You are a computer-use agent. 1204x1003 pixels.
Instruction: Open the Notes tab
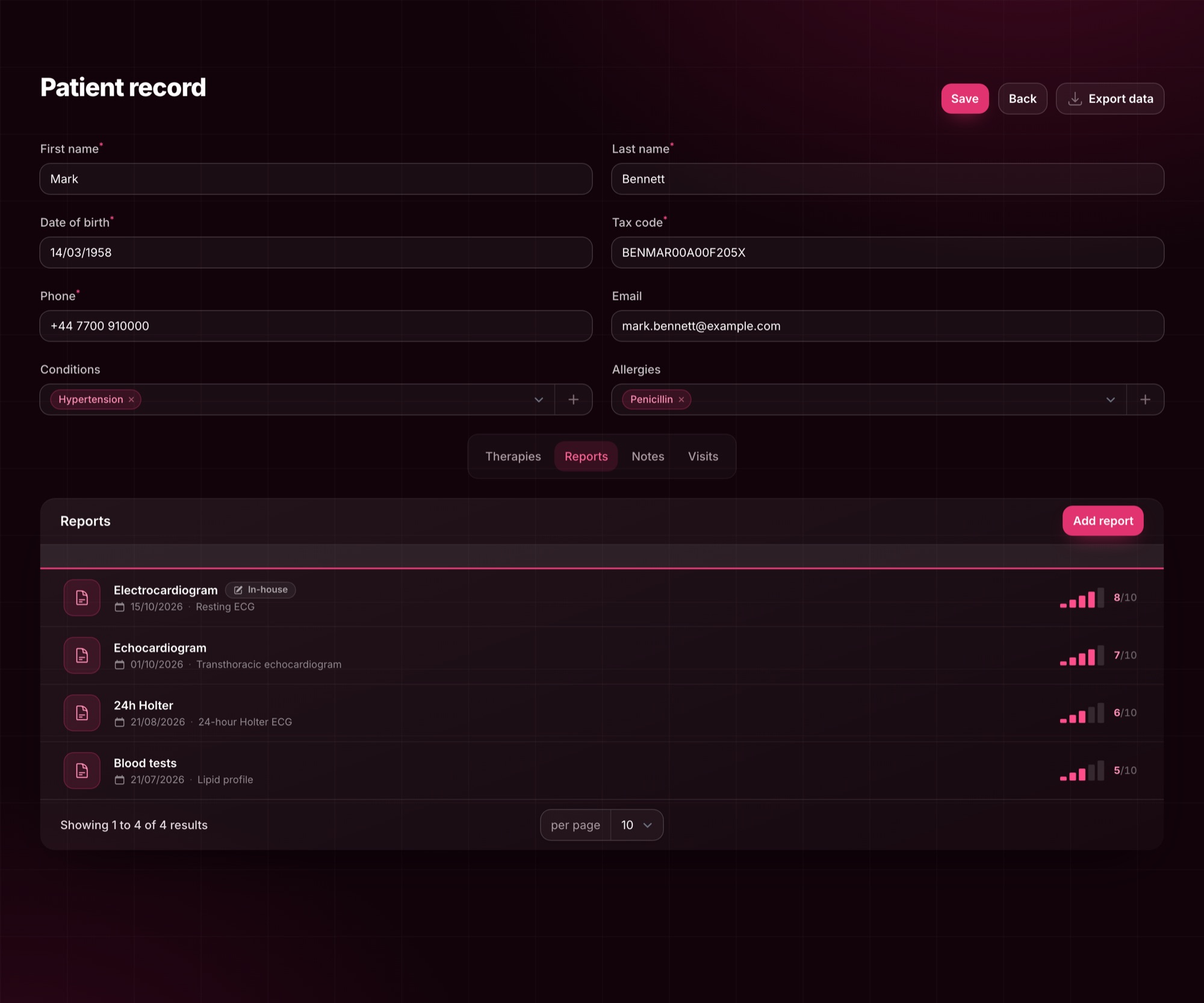tap(648, 456)
